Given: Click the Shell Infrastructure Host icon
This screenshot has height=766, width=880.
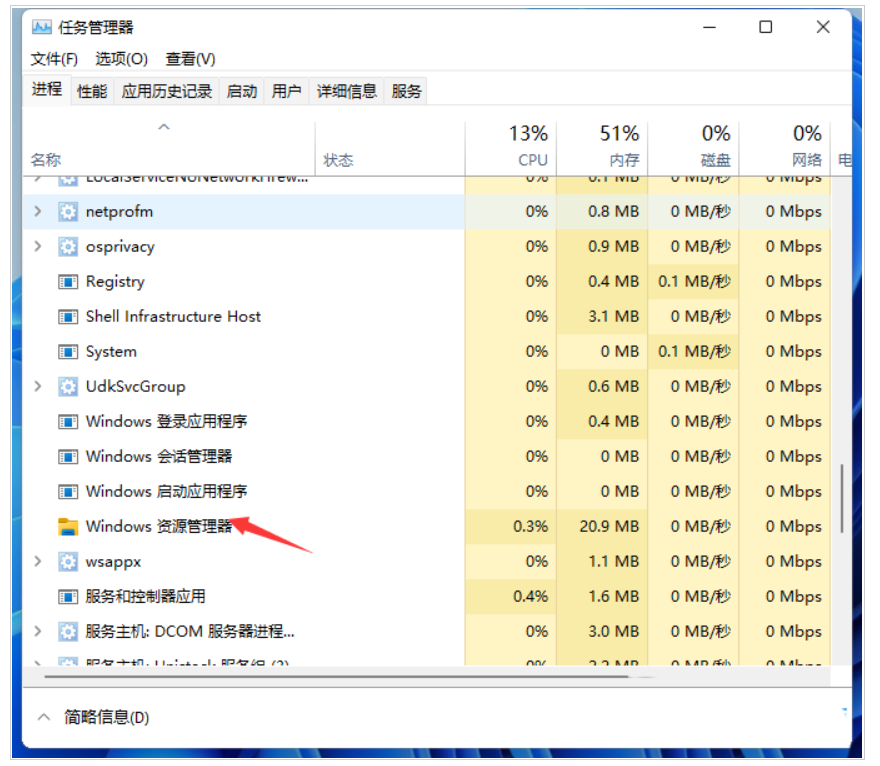Looking at the screenshot, I should click(68, 317).
